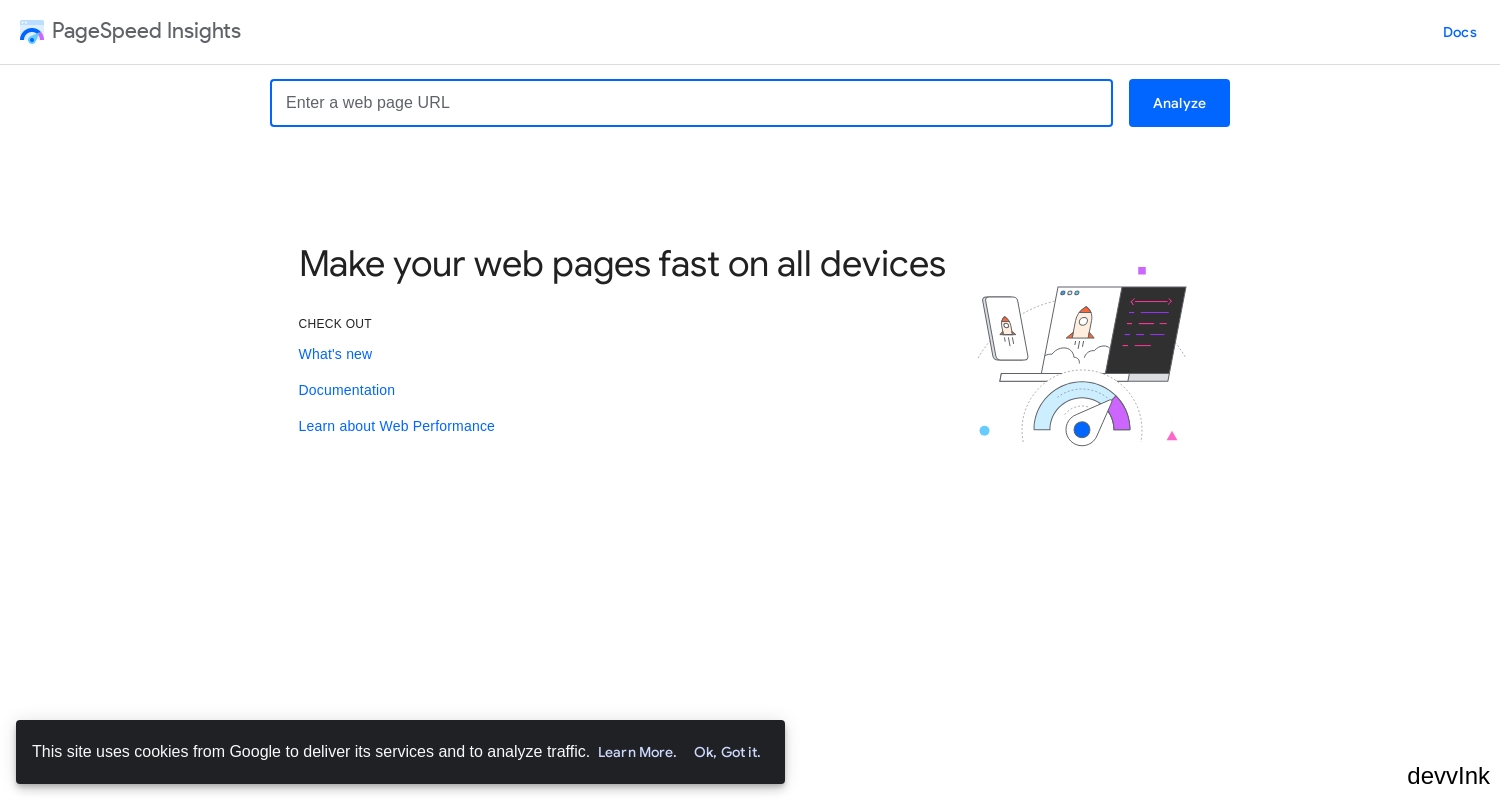Click the 'Make your web pages fast' heading
The width and height of the screenshot is (1500, 800).
point(622,264)
